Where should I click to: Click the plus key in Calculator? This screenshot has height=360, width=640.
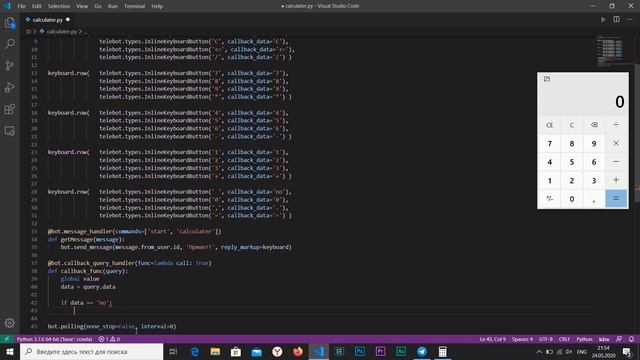616,180
